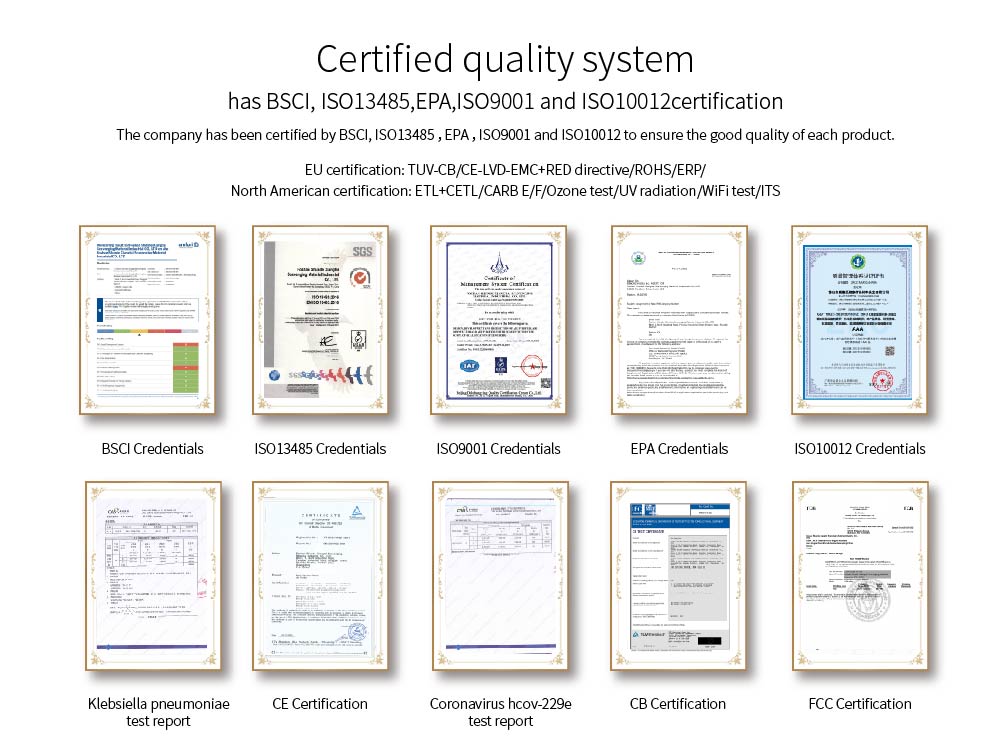Open the ISO13485 SGS certificate image
1001x748 pixels.
(x=320, y=320)
